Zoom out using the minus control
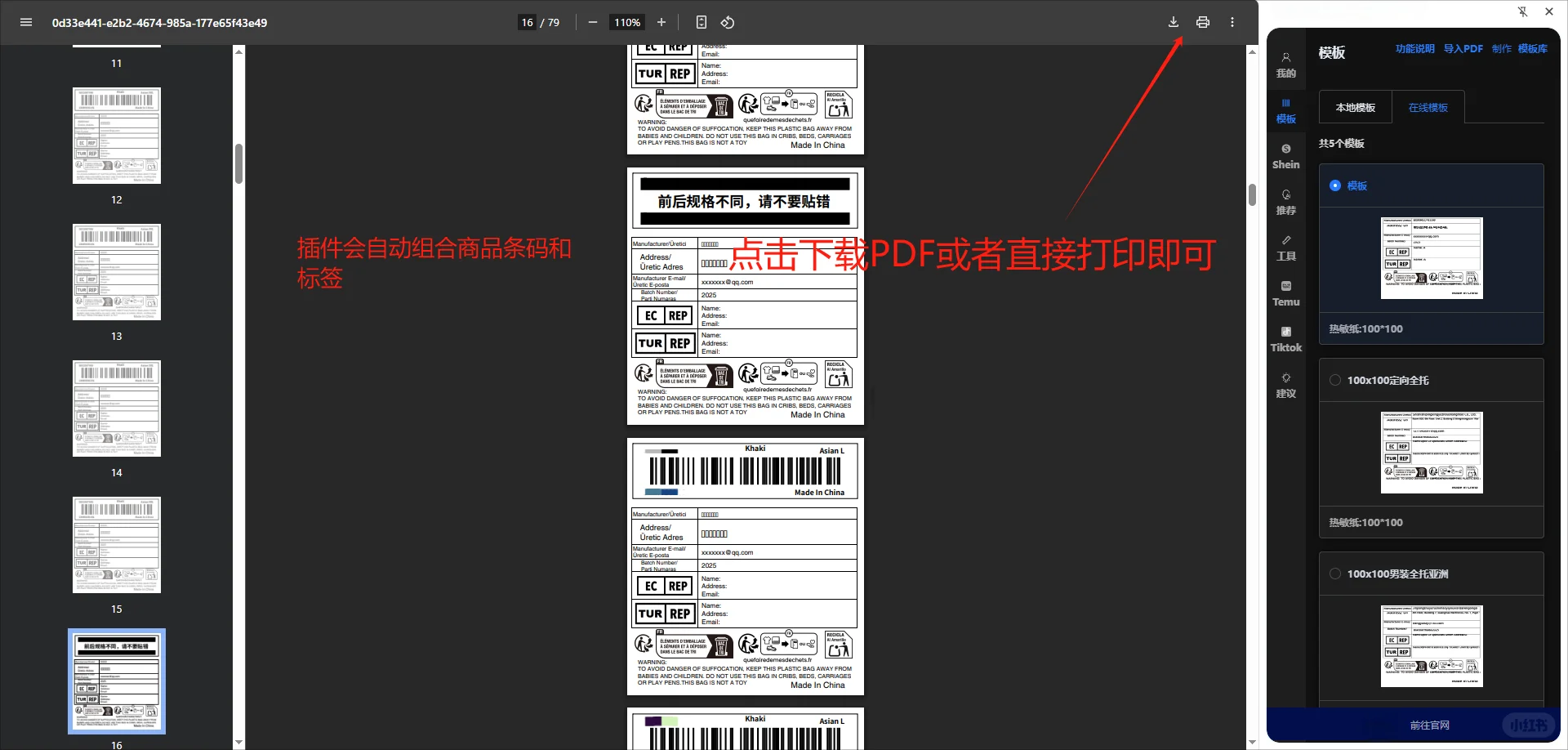Viewport: 1568px width, 750px height. tap(593, 22)
